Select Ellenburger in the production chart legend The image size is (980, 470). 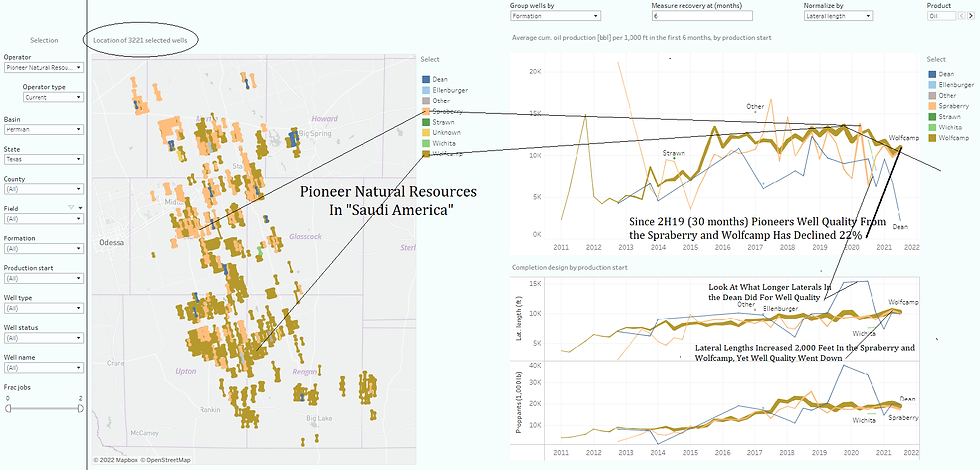(x=951, y=84)
